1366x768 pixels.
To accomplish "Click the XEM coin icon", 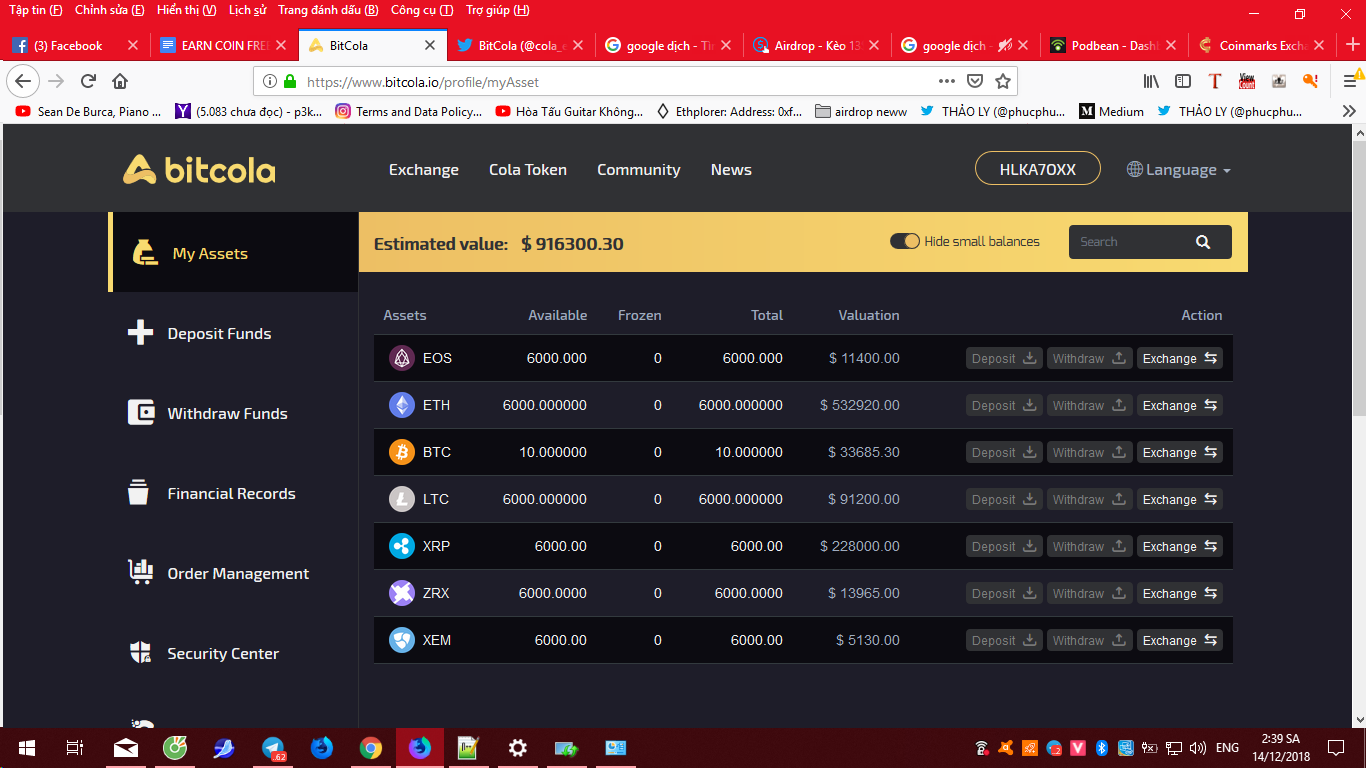I will (x=401, y=640).
